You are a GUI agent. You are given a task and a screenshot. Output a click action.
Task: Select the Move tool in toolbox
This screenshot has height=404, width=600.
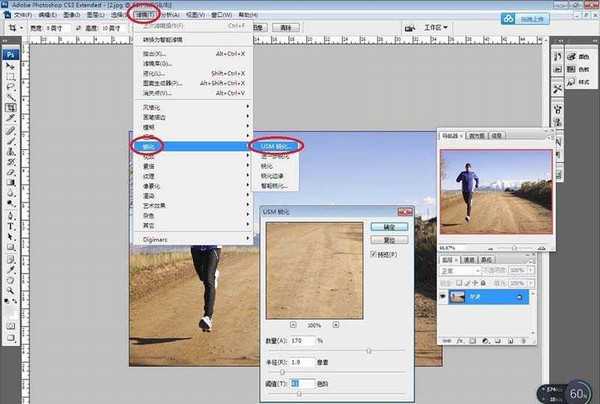coord(11,66)
